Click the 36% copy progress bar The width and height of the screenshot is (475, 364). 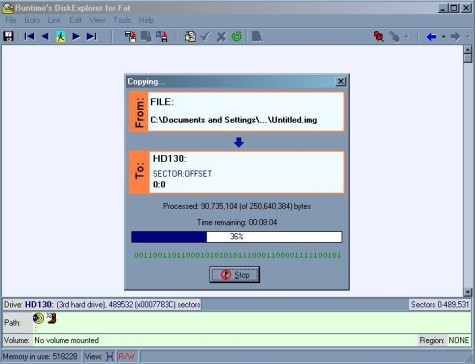(237, 237)
